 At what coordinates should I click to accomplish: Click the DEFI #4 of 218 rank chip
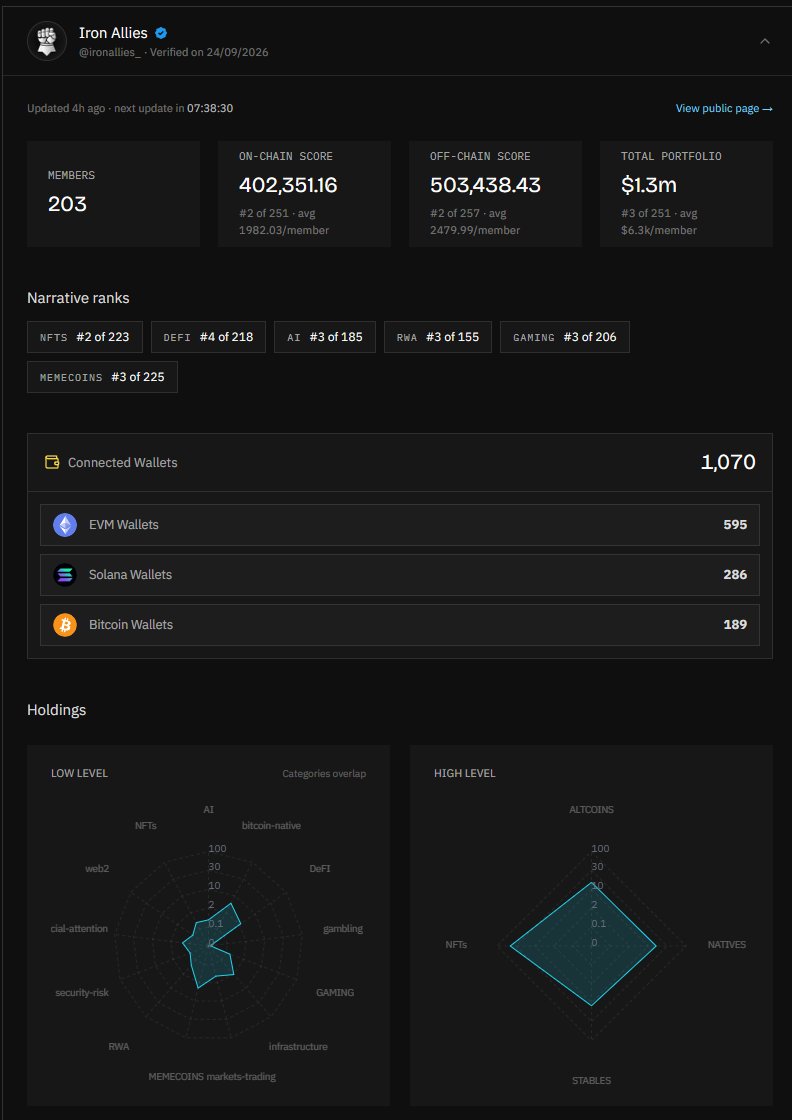tap(209, 337)
